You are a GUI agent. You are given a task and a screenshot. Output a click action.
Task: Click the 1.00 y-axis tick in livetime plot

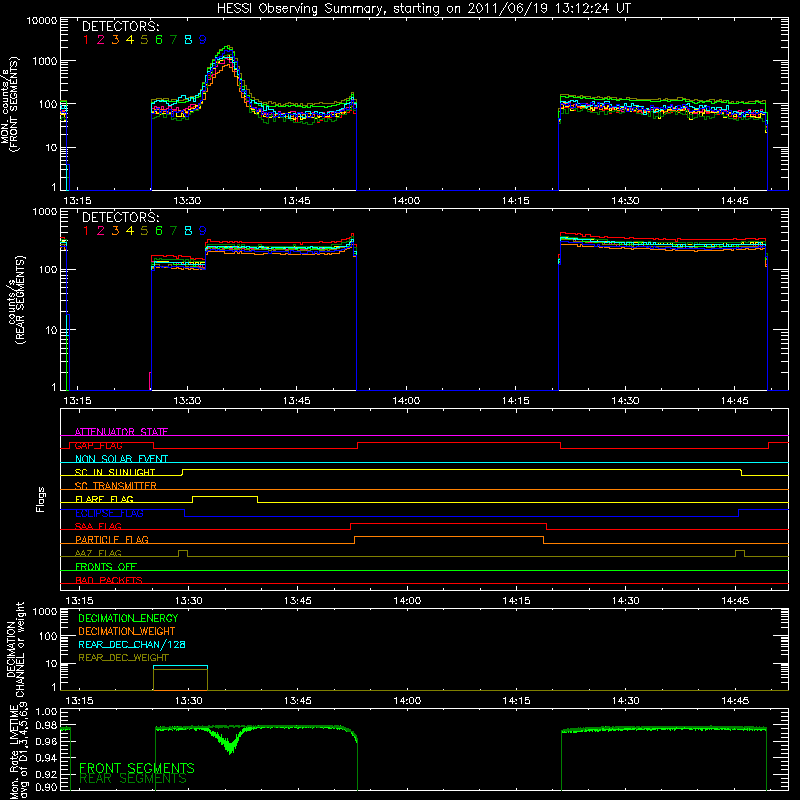tap(46, 712)
